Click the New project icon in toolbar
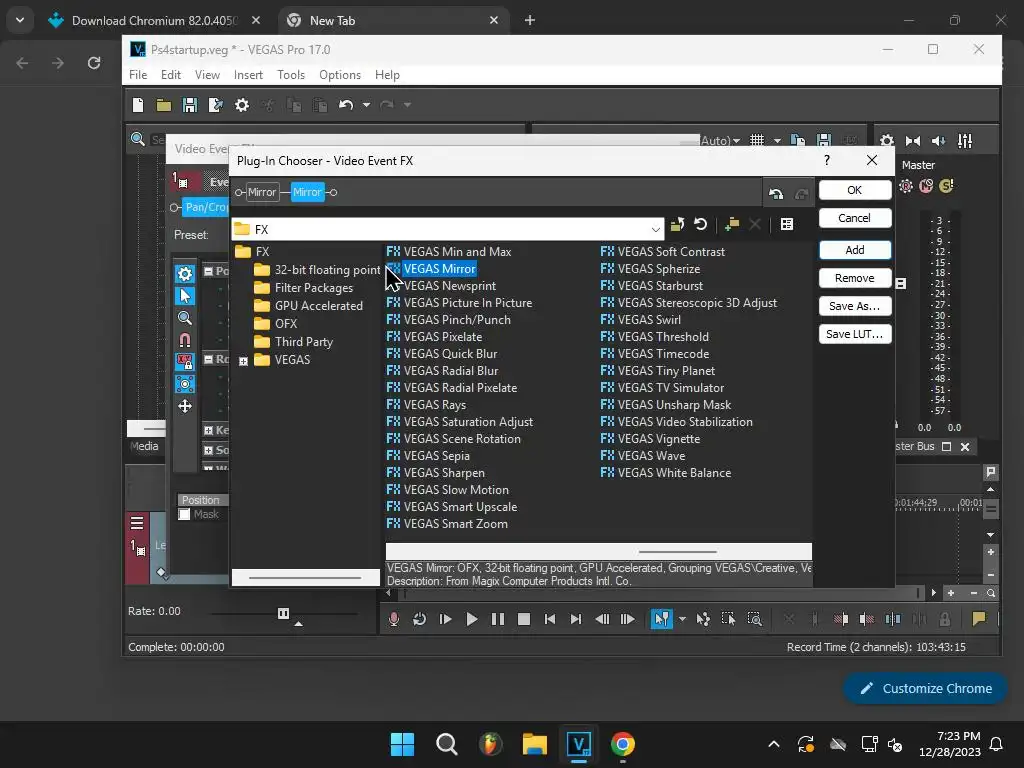The width and height of the screenshot is (1024, 768). [x=138, y=104]
